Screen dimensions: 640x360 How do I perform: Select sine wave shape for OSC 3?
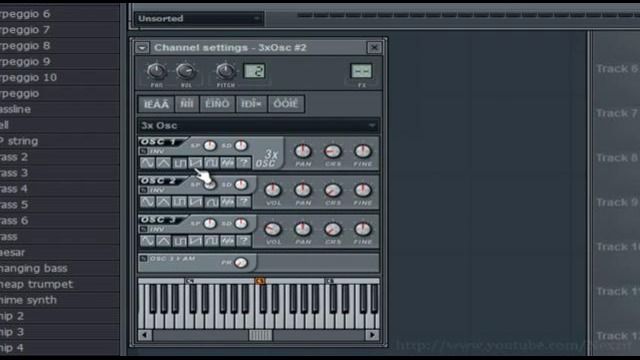coord(147,241)
